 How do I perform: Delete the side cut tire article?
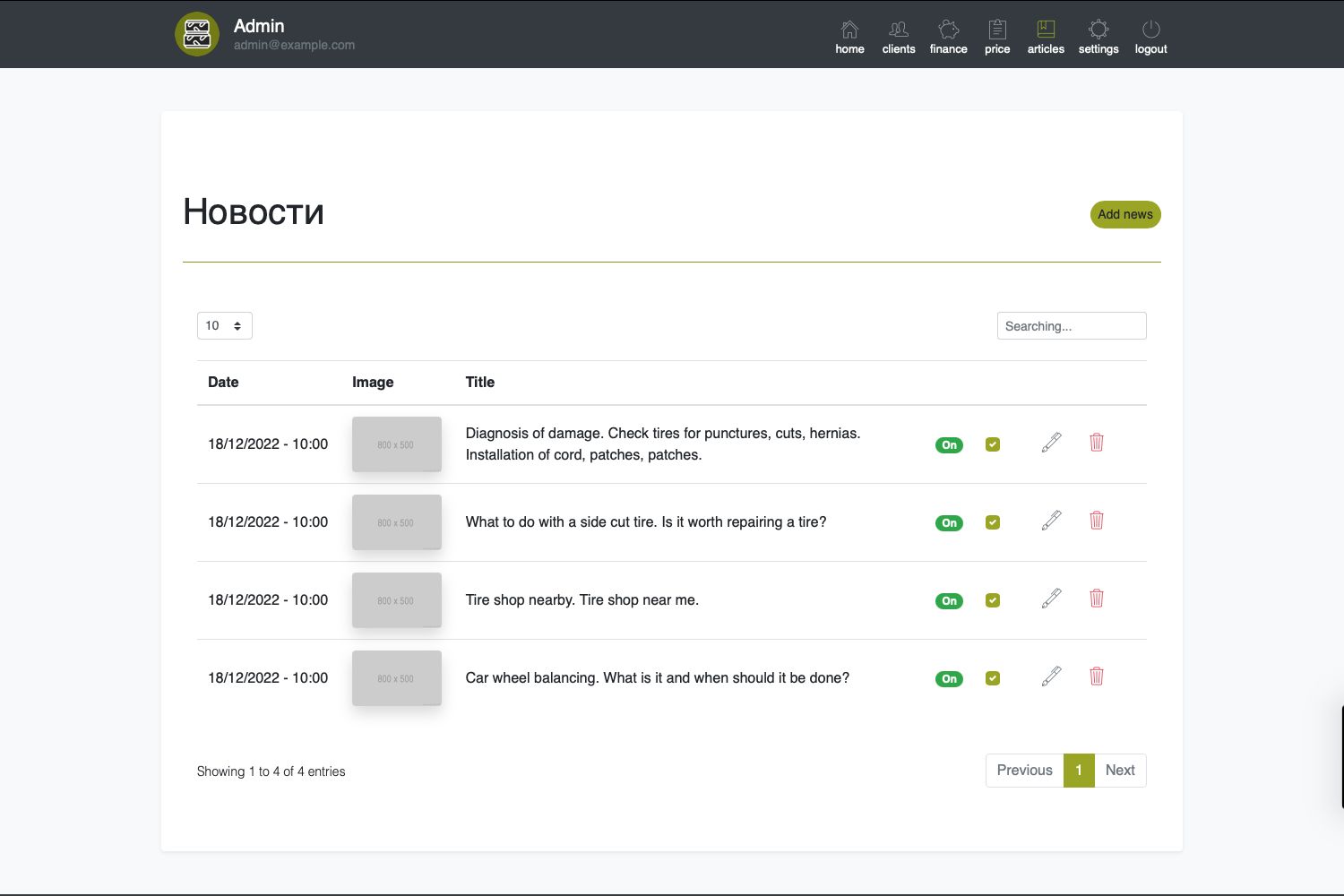pos(1096,521)
